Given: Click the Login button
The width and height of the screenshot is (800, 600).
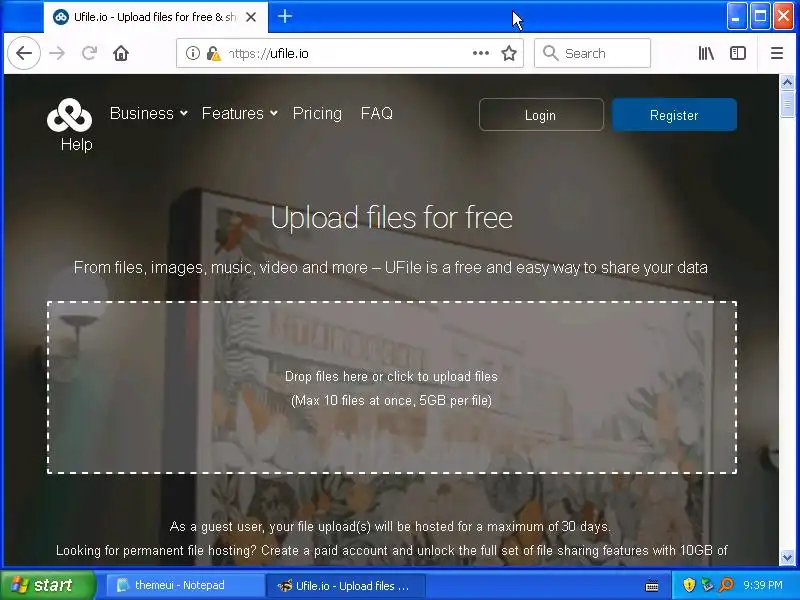Looking at the screenshot, I should pos(541,115).
